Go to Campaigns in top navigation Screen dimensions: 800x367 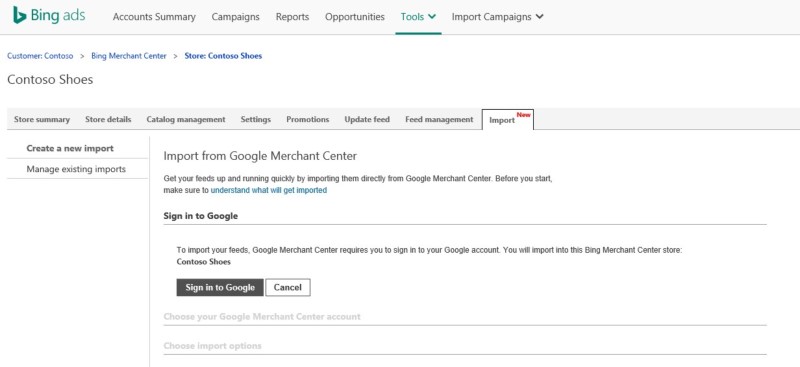[236, 17]
